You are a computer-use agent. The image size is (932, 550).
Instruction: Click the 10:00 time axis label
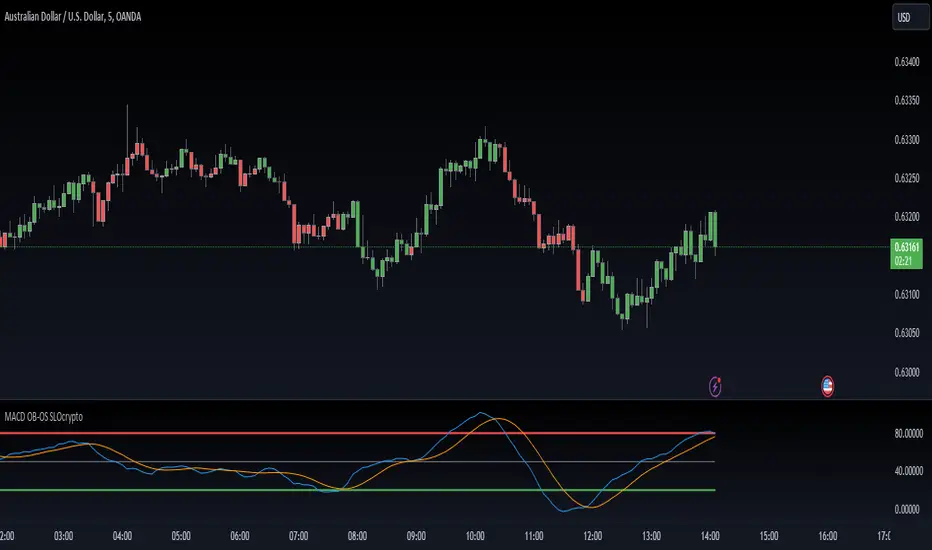pos(475,536)
